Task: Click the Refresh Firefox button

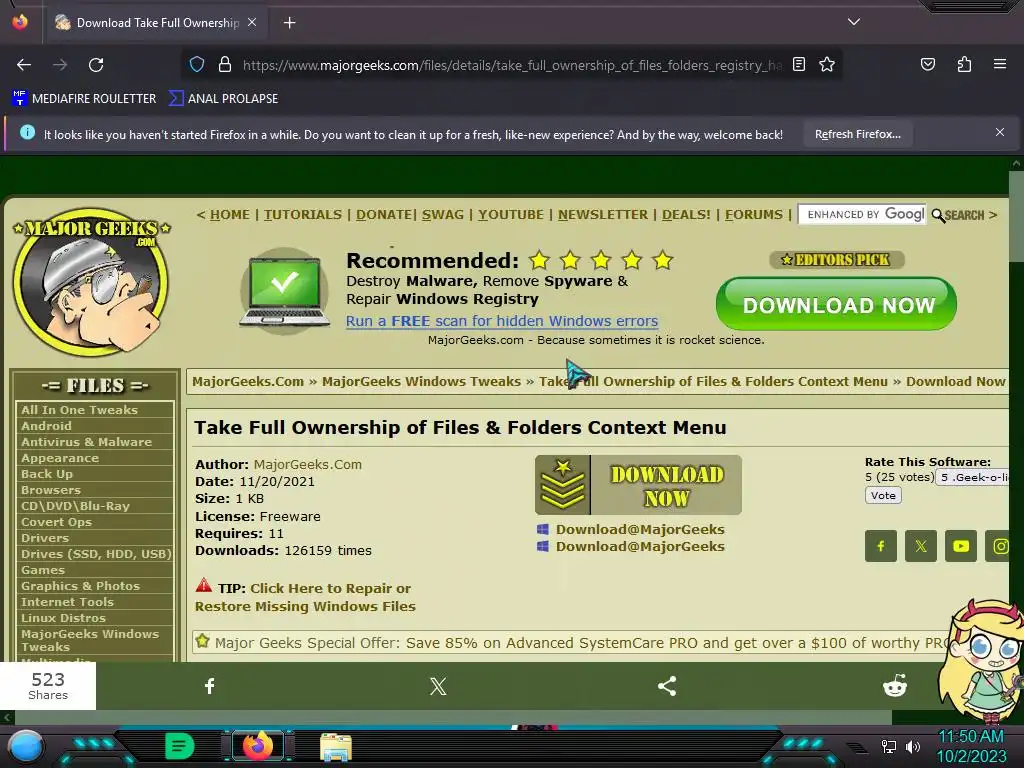Action: [857, 135]
